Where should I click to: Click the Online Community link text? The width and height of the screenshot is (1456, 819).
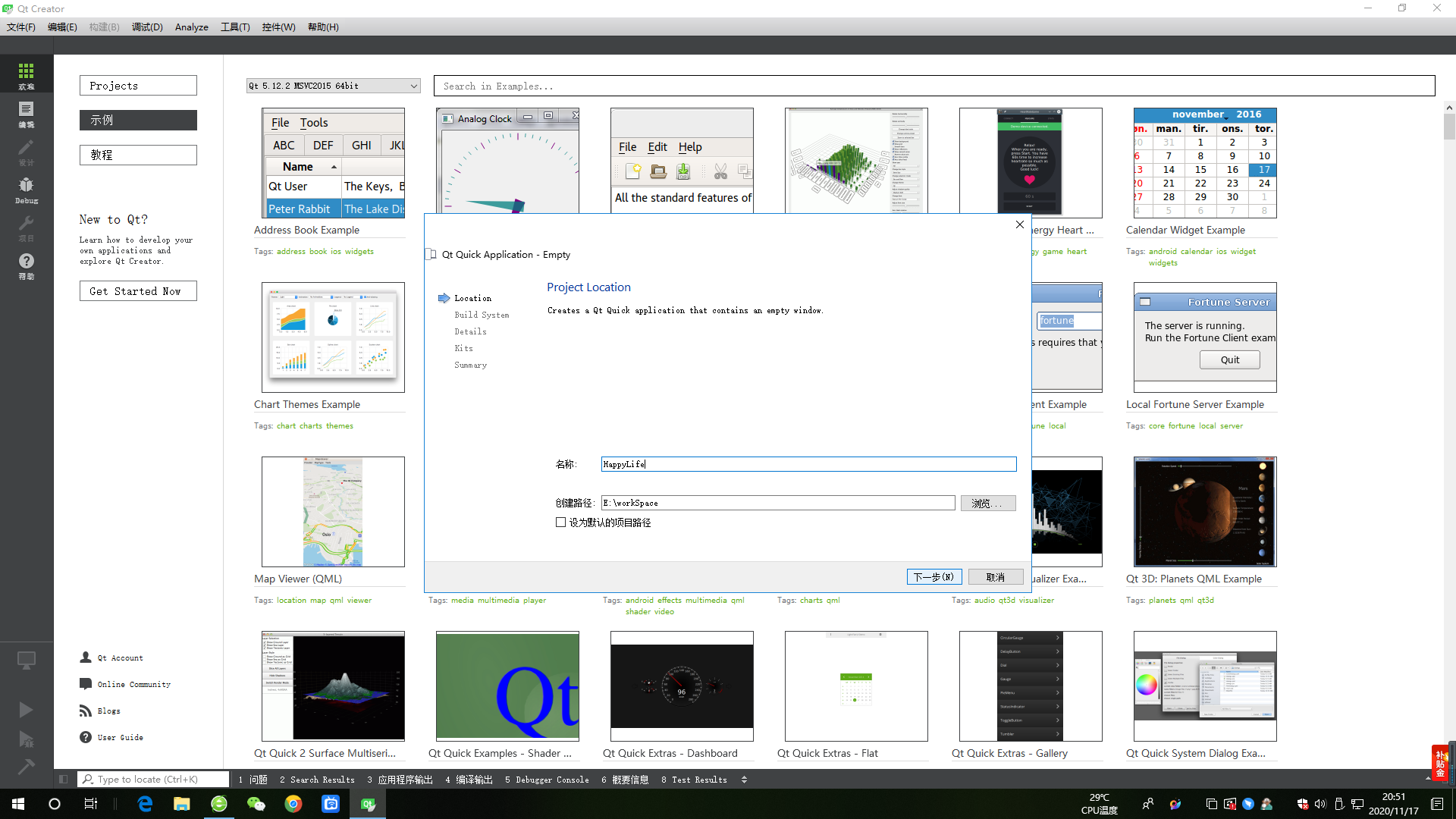tap(134, 684)
